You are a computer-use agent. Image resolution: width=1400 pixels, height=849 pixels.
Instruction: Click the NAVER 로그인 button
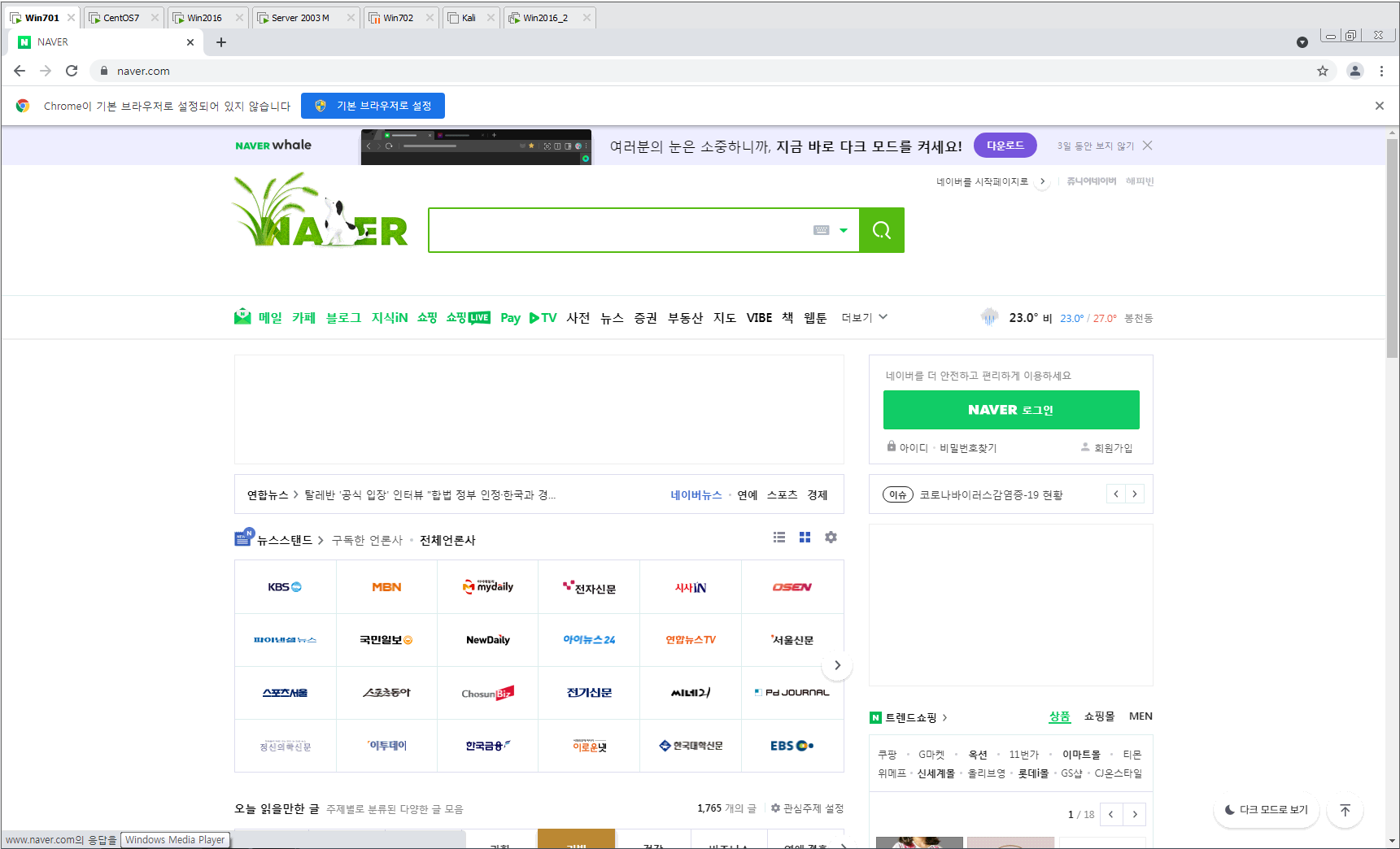(1011, 410)
